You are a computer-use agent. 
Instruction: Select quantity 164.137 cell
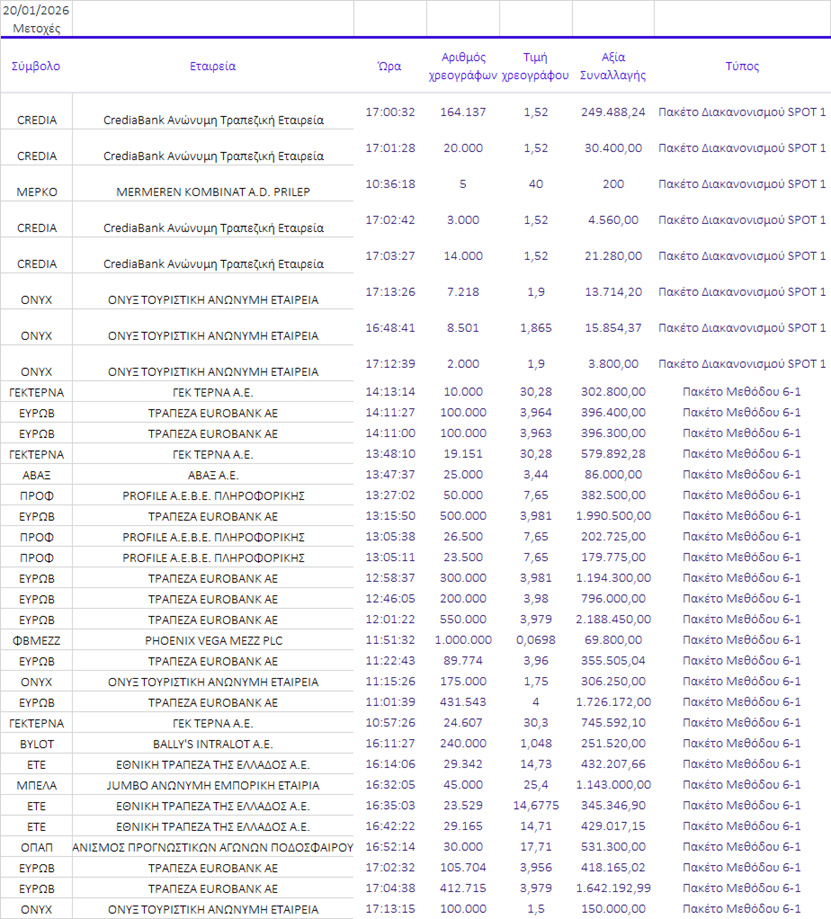(x=463, y=112)
